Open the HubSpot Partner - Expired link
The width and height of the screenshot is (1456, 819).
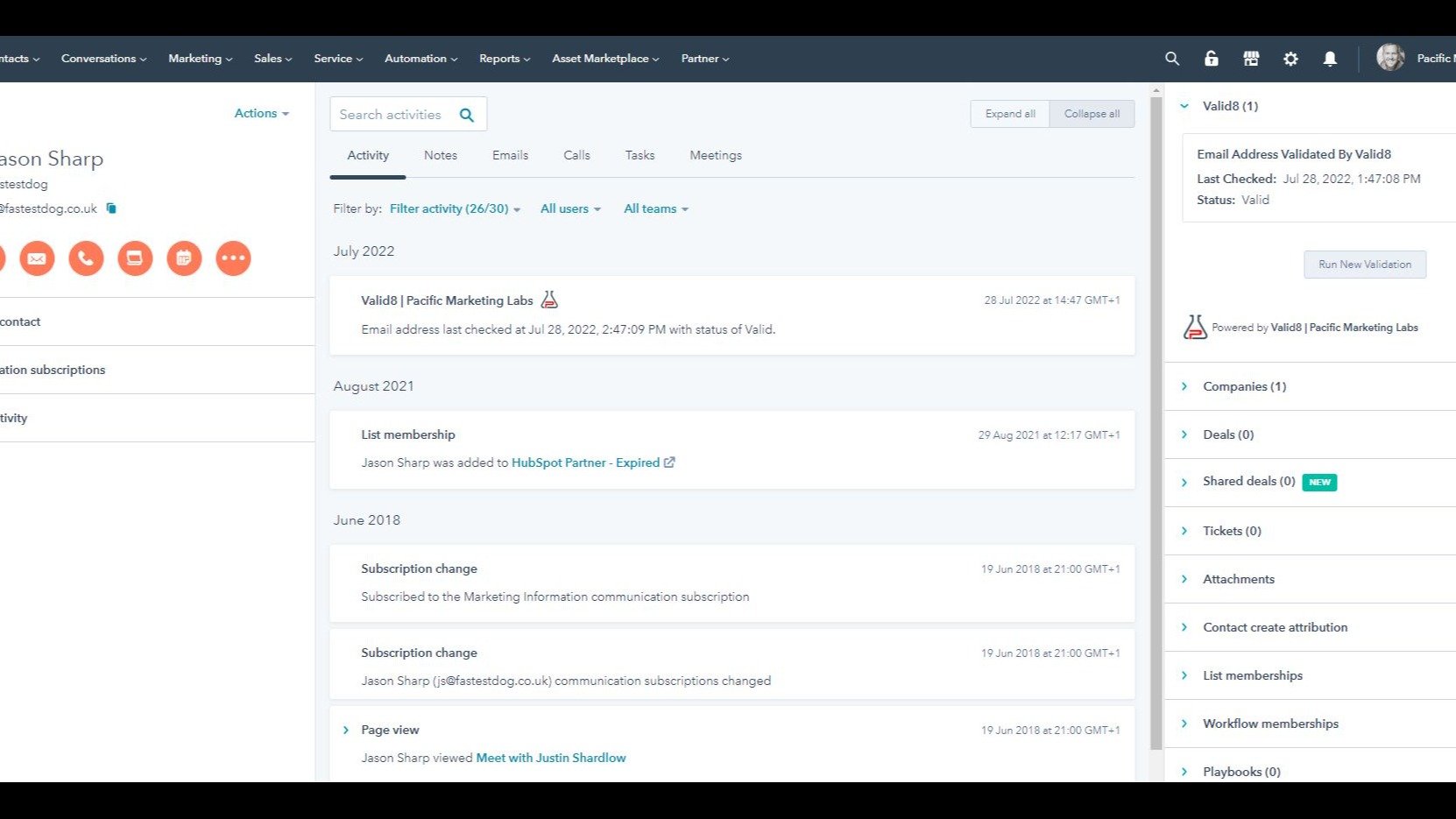(585, 462)
